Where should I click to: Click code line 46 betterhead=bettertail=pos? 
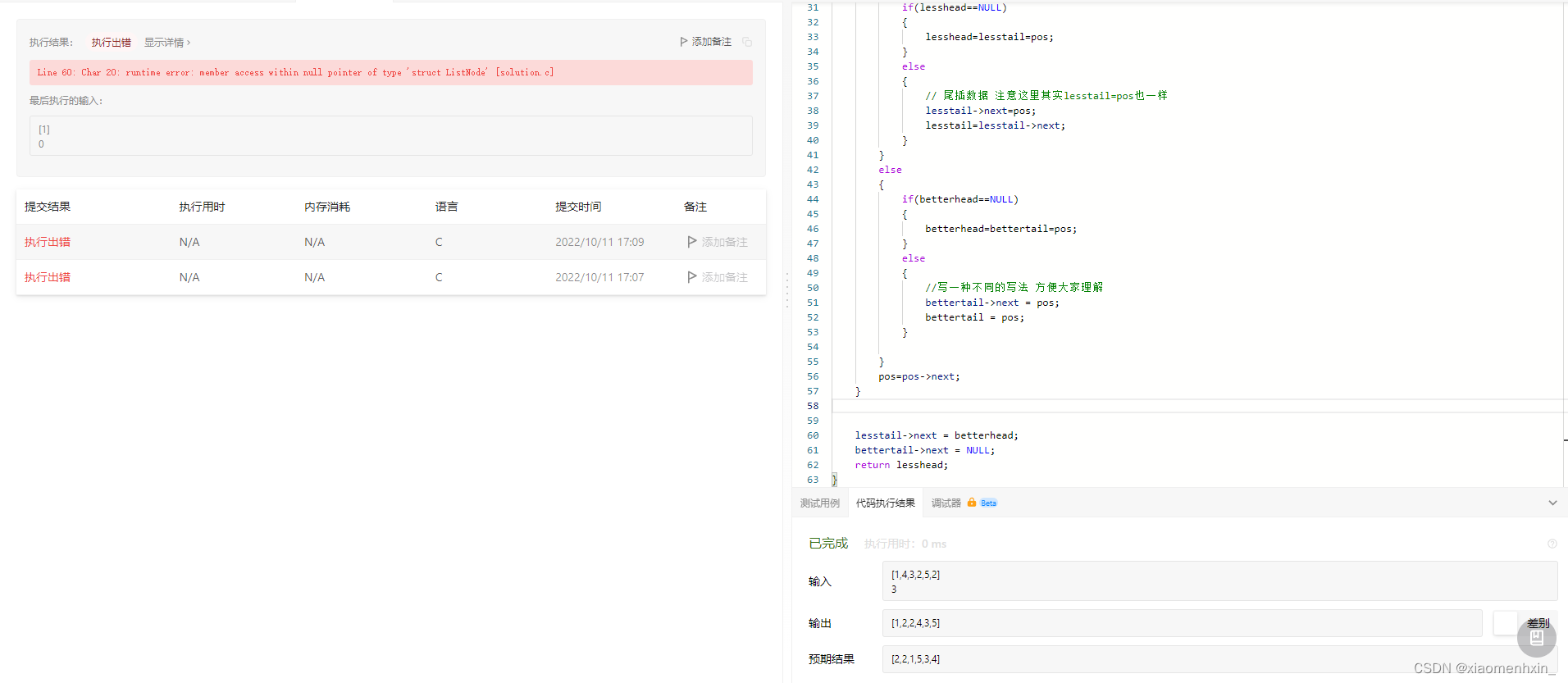coord(1001,229)
